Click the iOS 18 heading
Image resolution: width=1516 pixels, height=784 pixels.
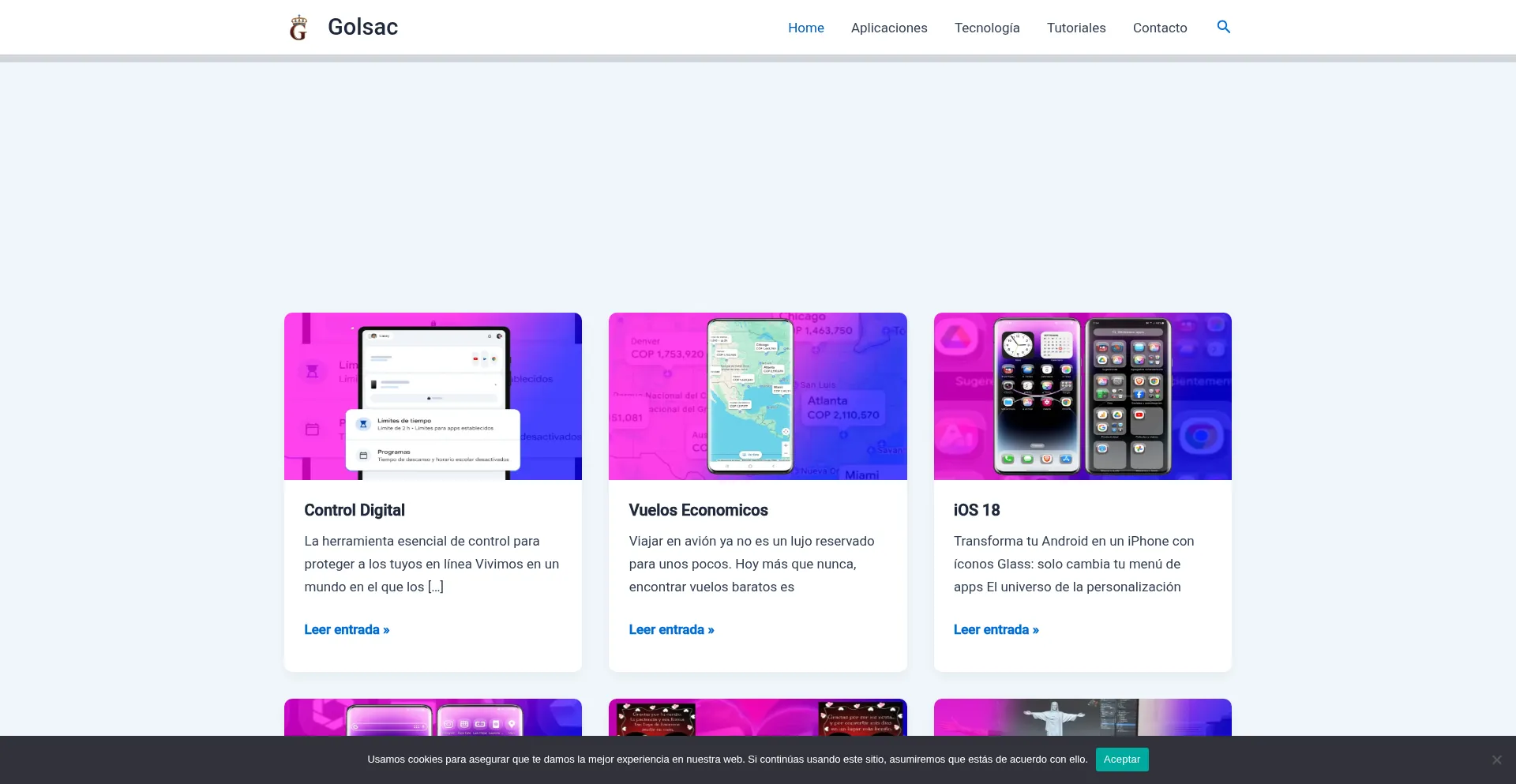tap(976, 510)
